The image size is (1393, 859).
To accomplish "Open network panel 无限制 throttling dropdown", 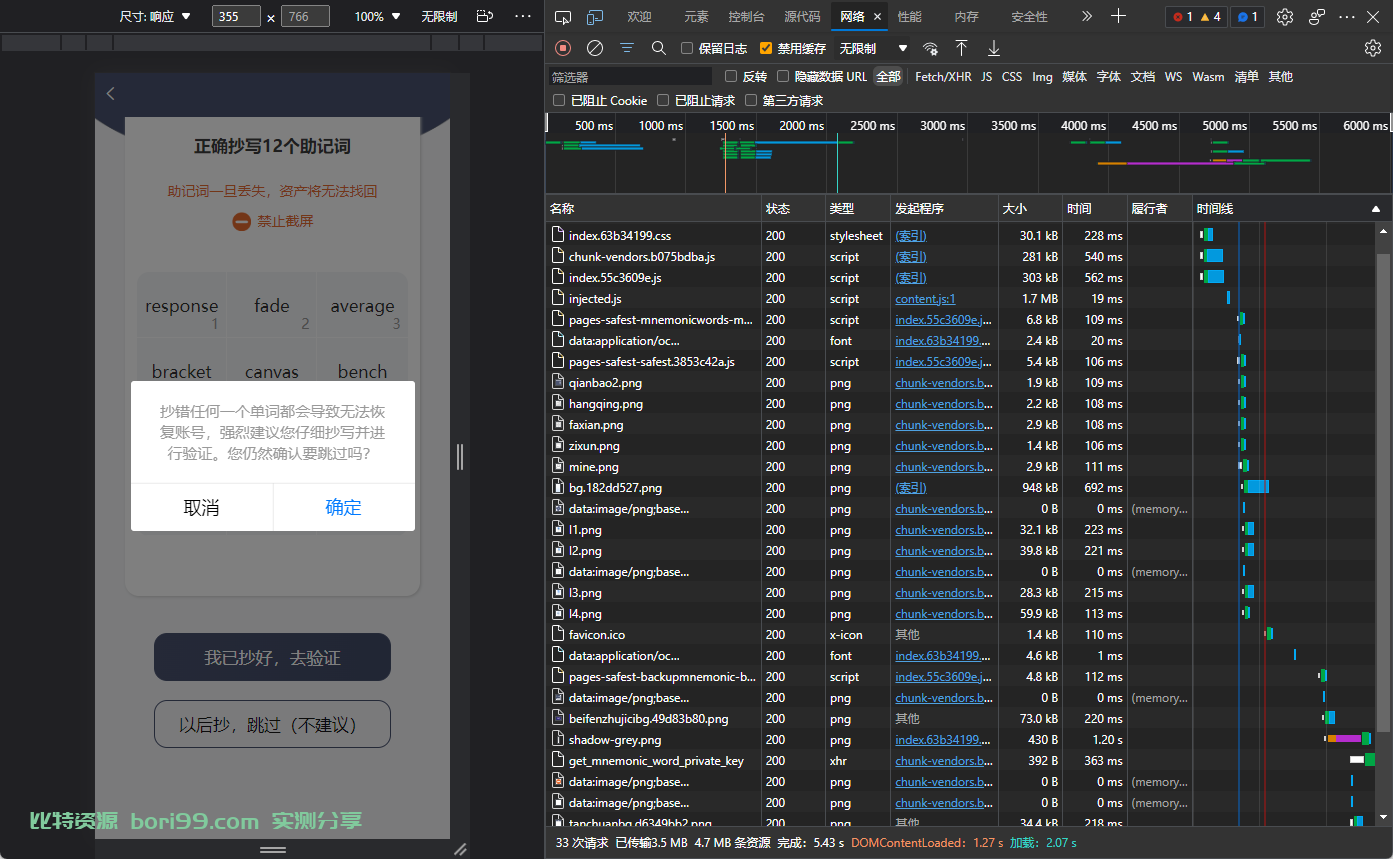I will click(873, 48).
